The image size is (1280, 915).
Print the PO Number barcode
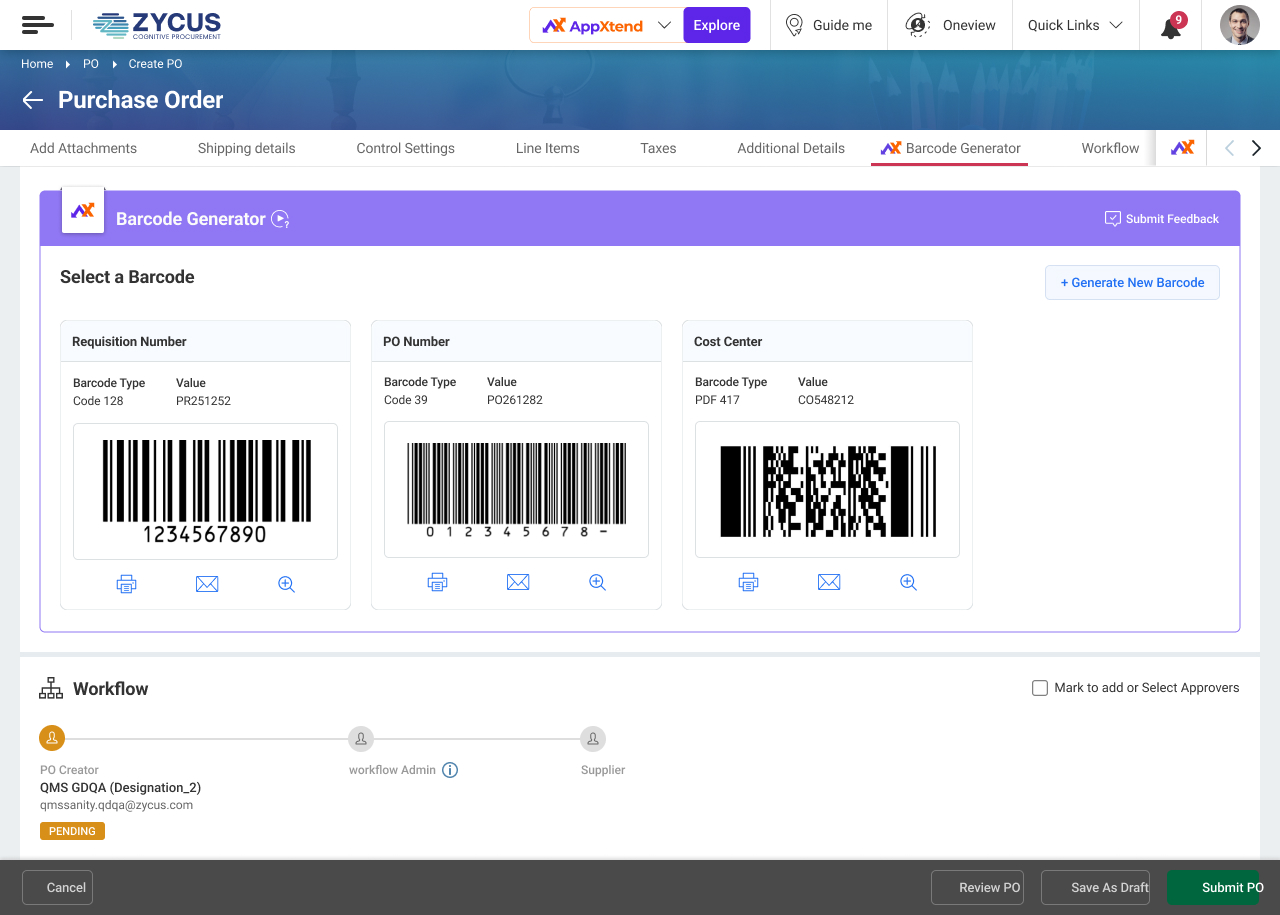(438, 582)
